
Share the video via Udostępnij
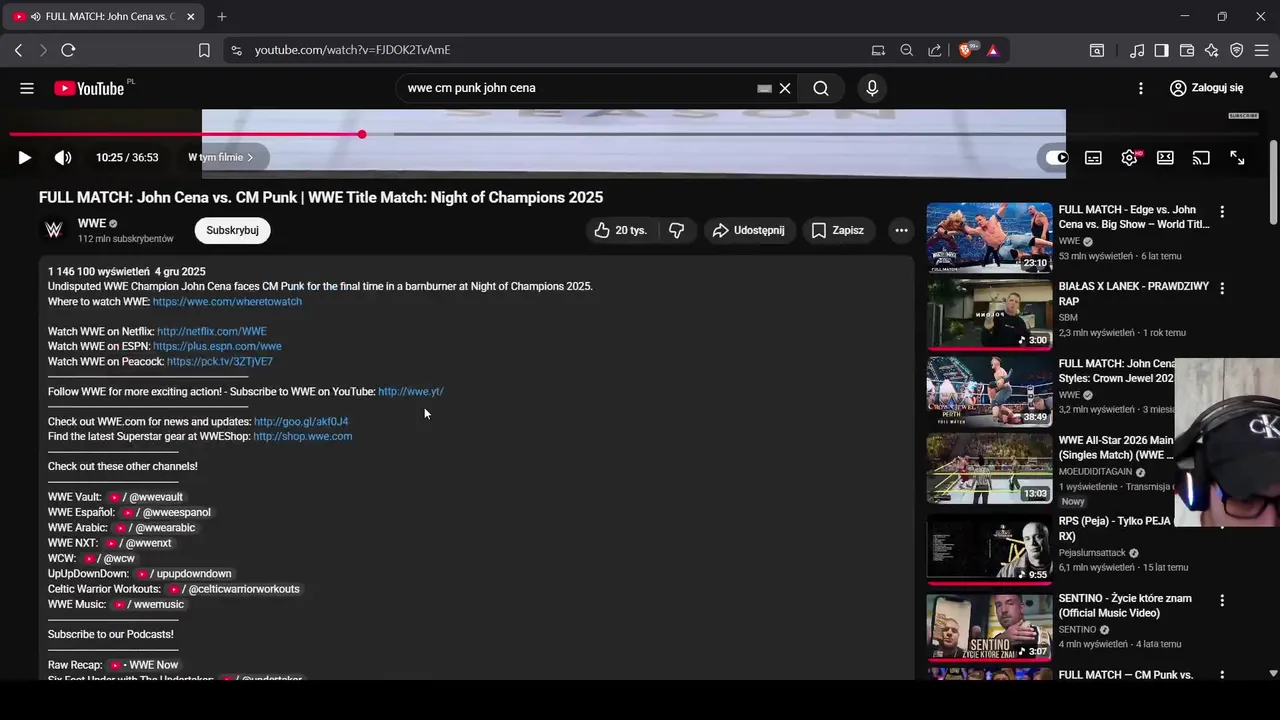(x=749, y=230)
